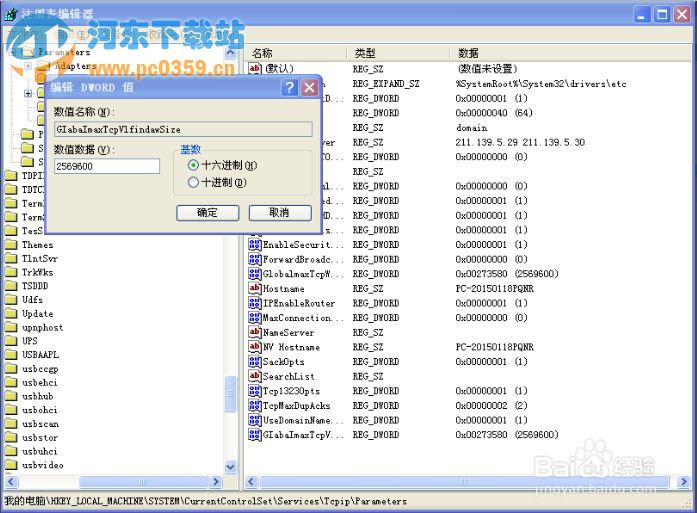
Task: Open the usbohci key in tree
Action: tap(40, 410)
